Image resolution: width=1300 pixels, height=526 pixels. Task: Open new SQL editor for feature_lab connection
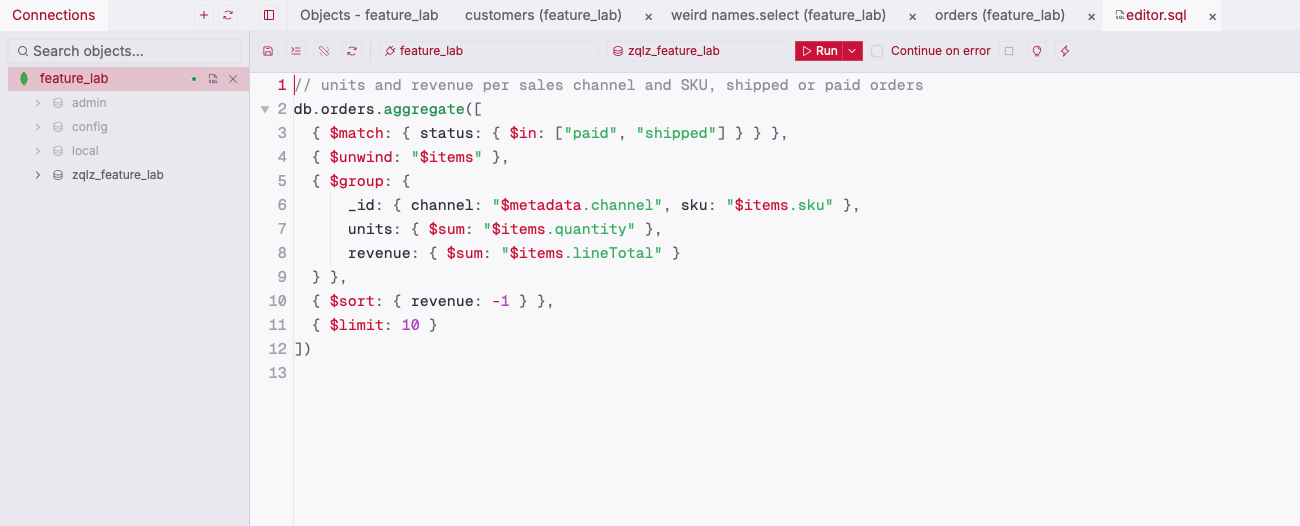tap(213, 79)
